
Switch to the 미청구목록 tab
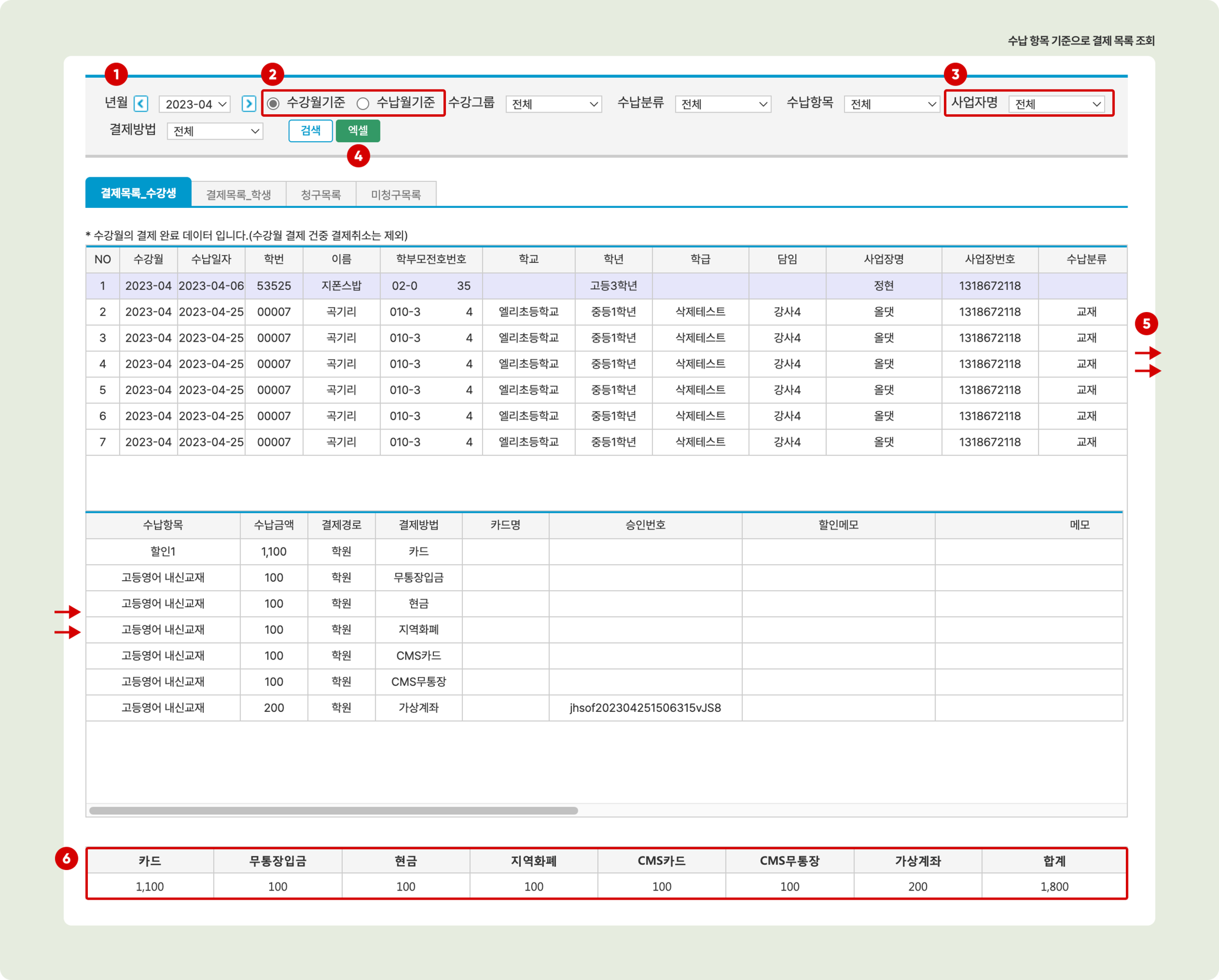(396, 194)
